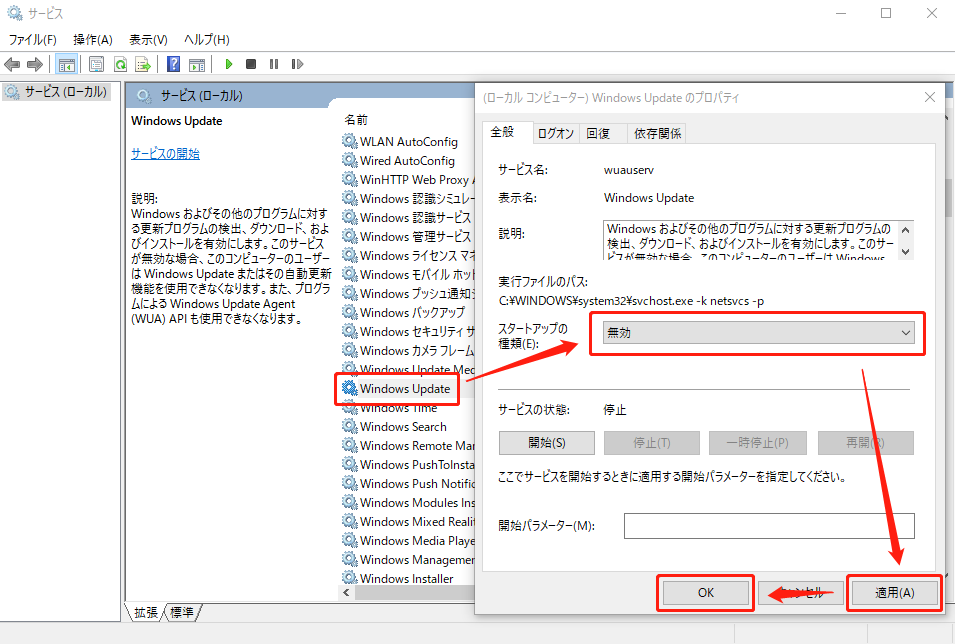Click the サービスの開始 link

tap(165, 154)
